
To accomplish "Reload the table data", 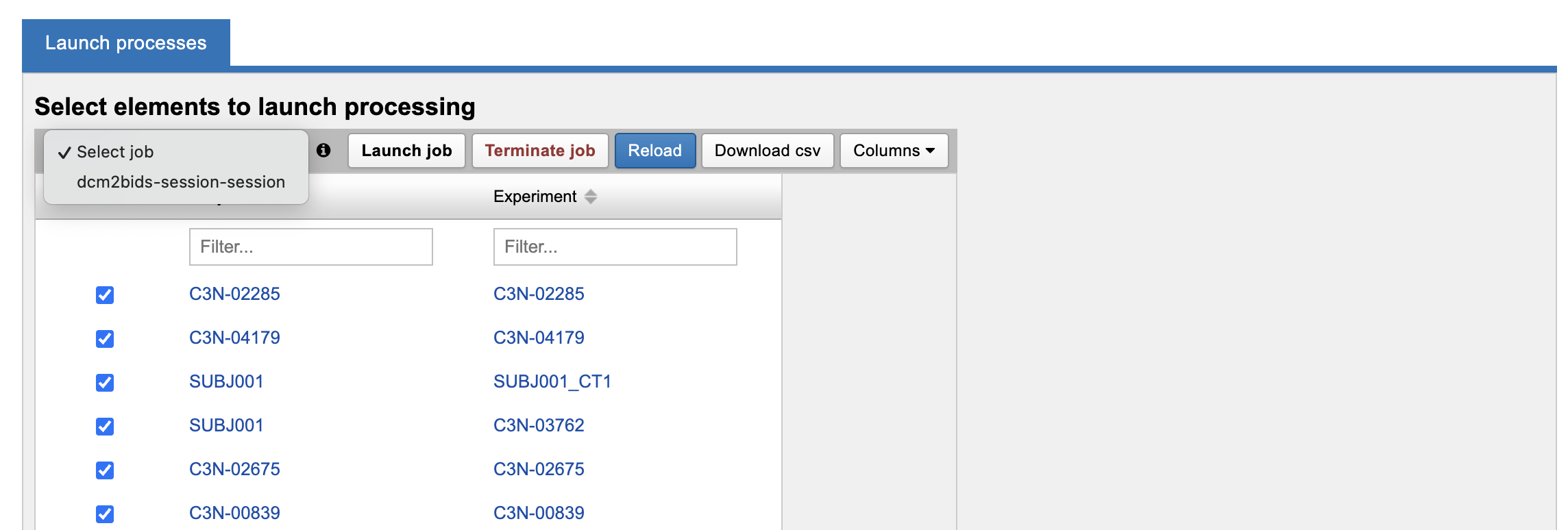I will pos(654,151).
